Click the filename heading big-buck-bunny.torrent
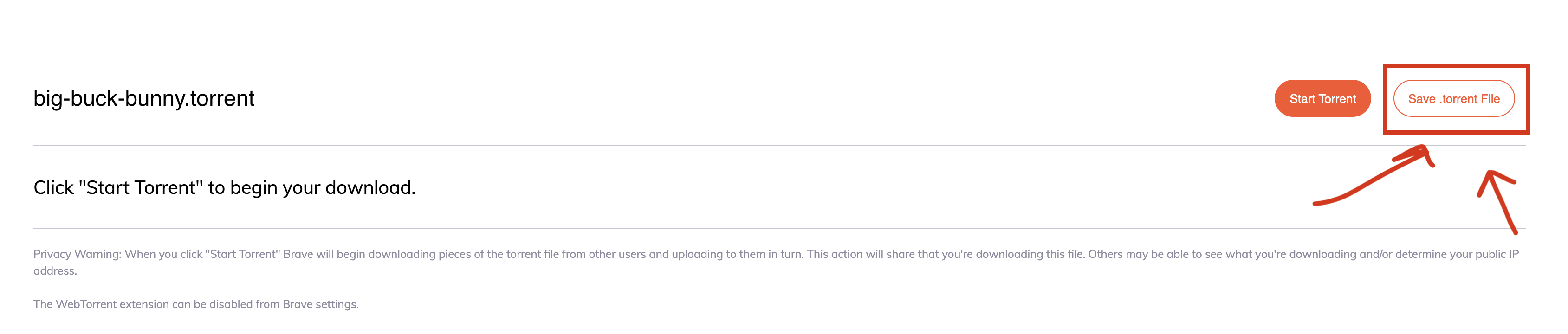The height and width of the screenshot is (334, 1568). coord(143,95)
